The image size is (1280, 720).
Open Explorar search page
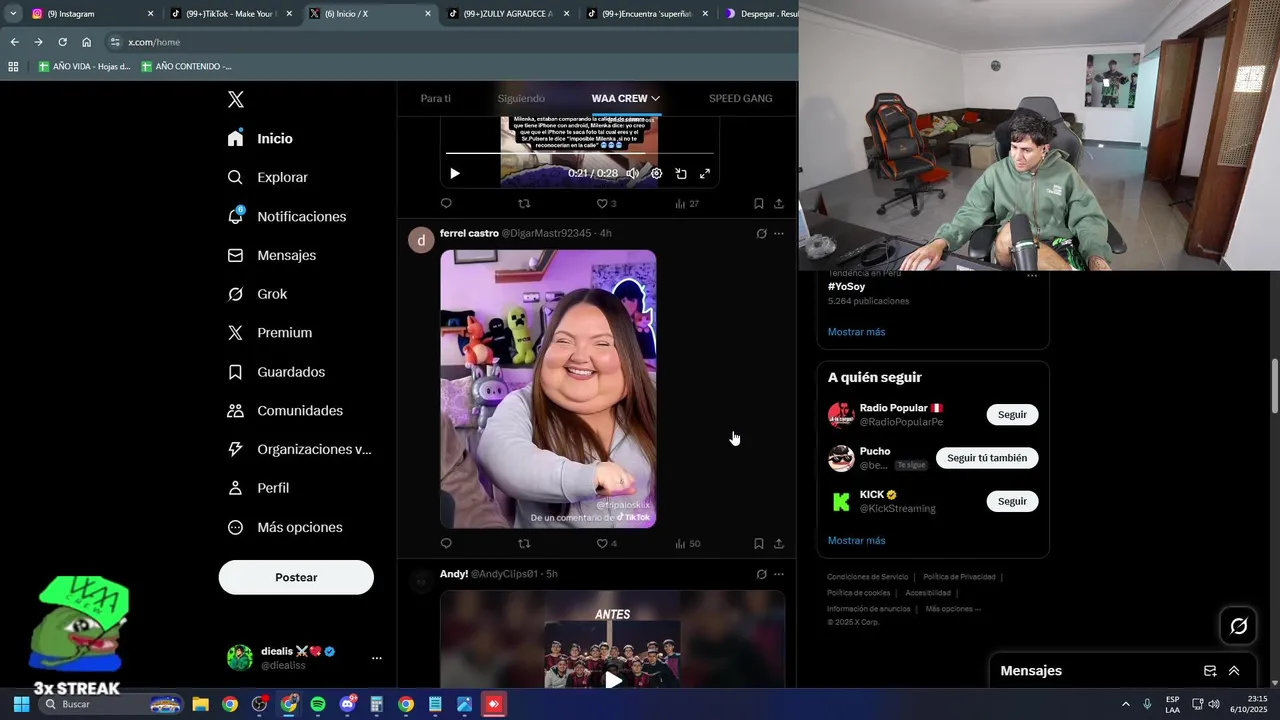point(268,177)
